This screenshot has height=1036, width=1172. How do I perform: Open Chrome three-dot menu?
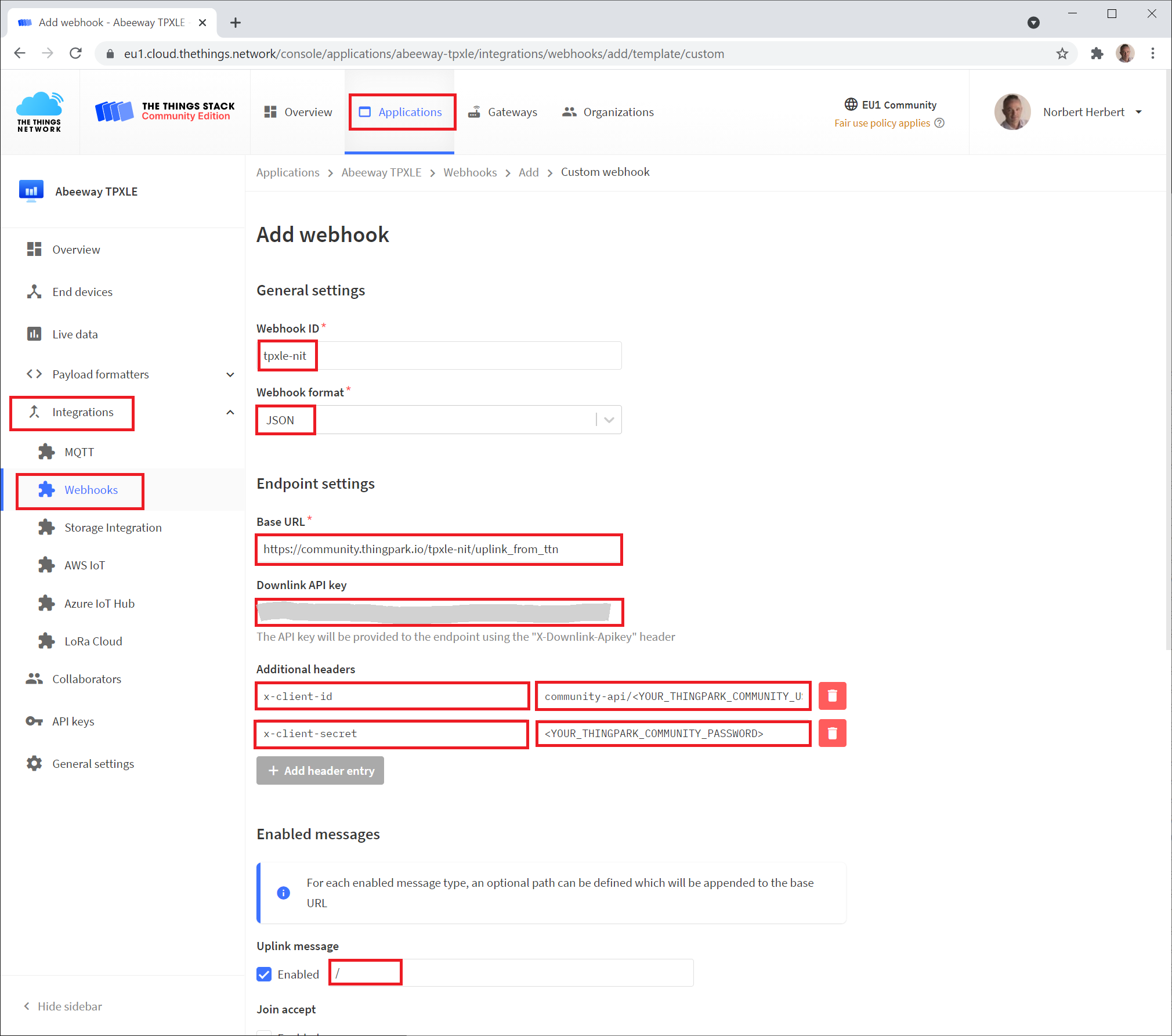pos(1153,53)
